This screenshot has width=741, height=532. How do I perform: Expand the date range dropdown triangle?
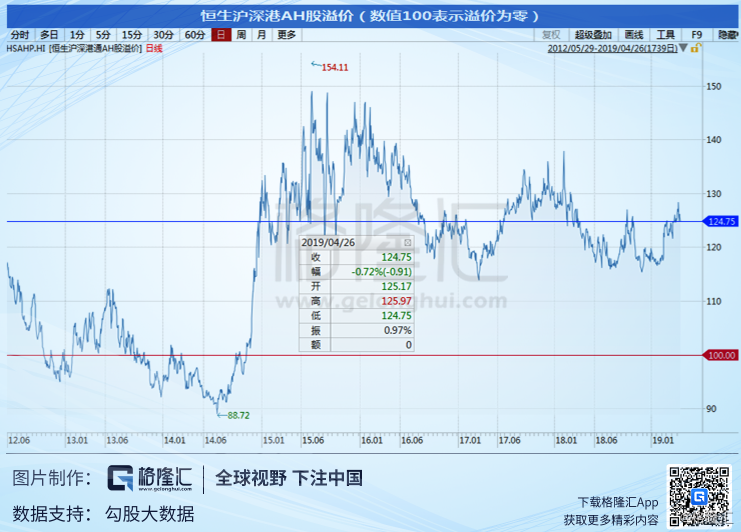pyautogui.click(x=683, y=48)
